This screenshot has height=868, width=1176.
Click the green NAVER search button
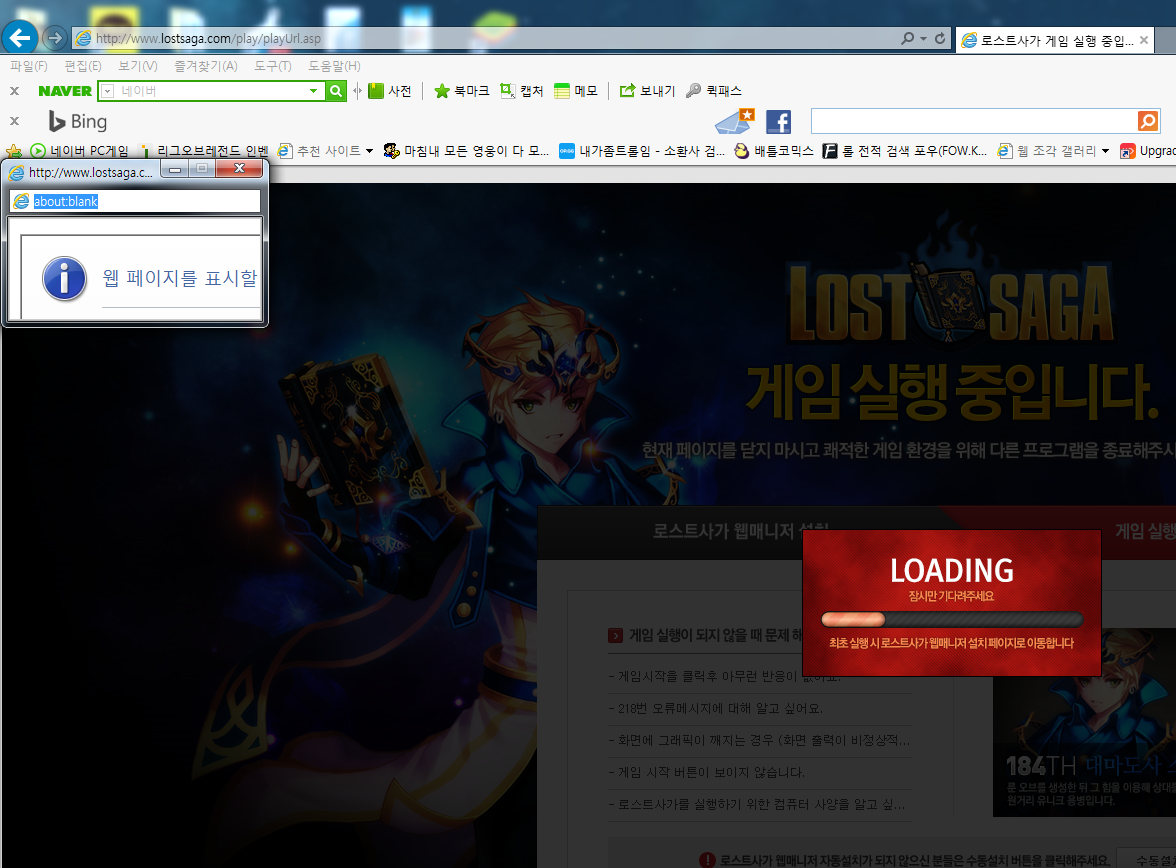tap(336, 91)
